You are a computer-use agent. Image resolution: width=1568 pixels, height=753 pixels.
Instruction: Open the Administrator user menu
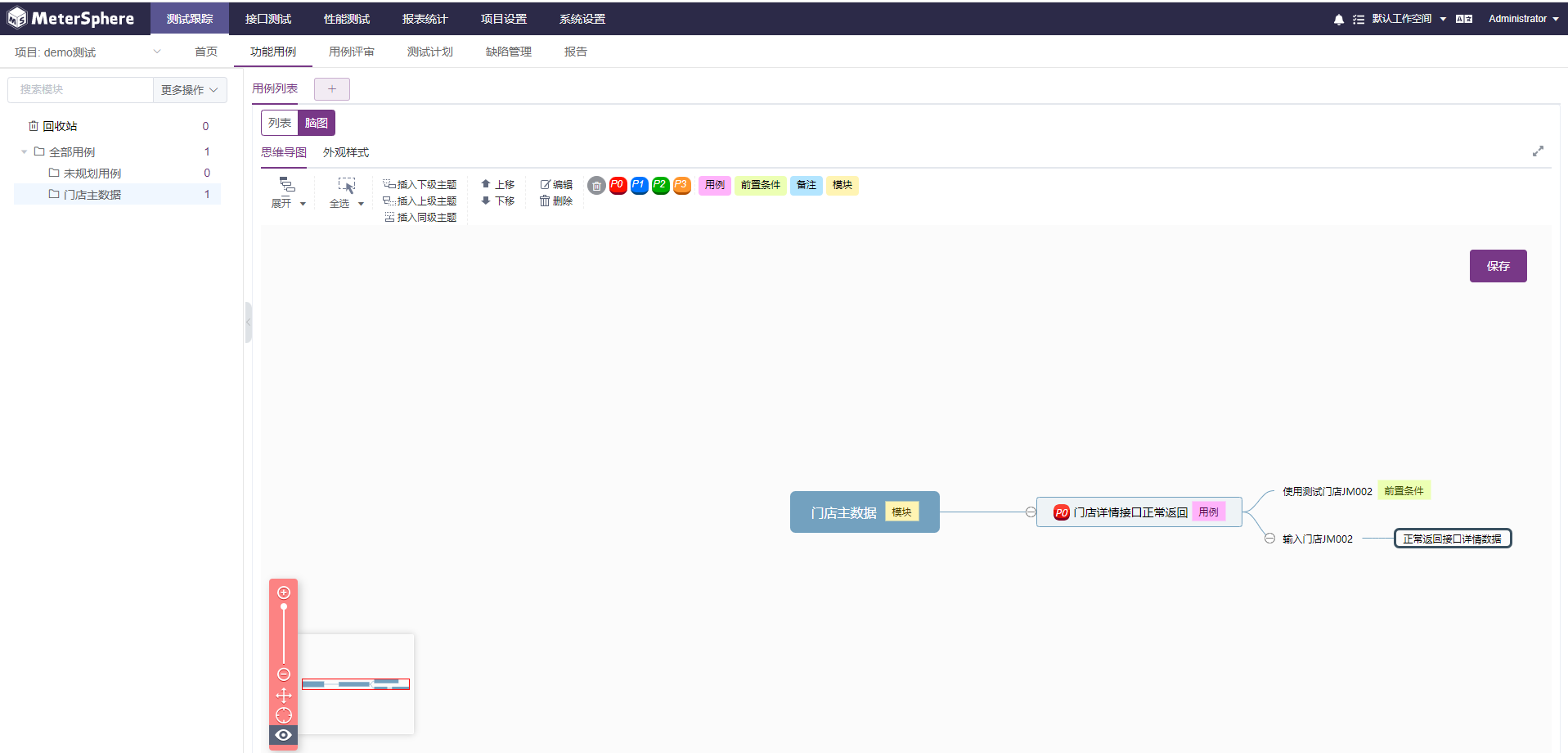coord(1523,19)
